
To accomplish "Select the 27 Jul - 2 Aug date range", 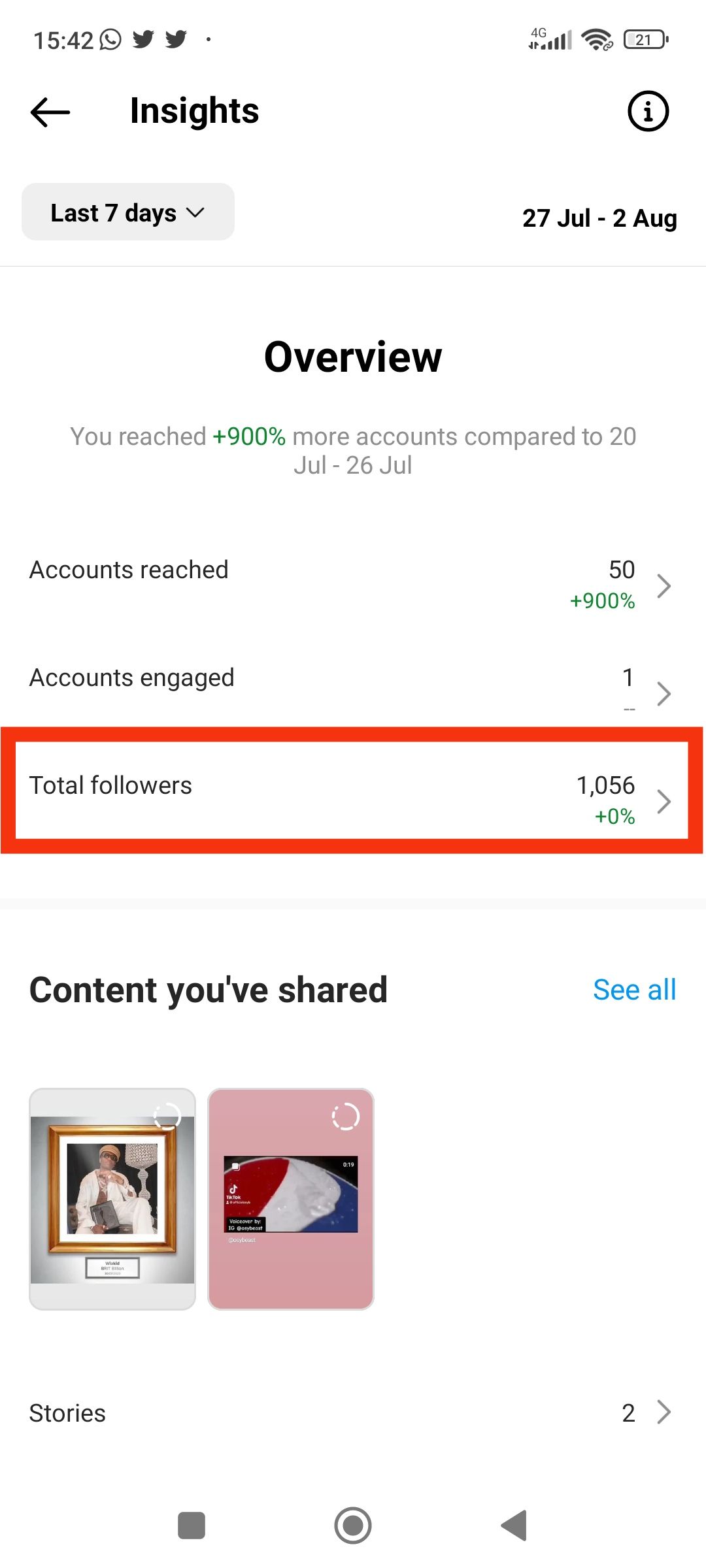I will pyautogui.click(x=599, y=218).
